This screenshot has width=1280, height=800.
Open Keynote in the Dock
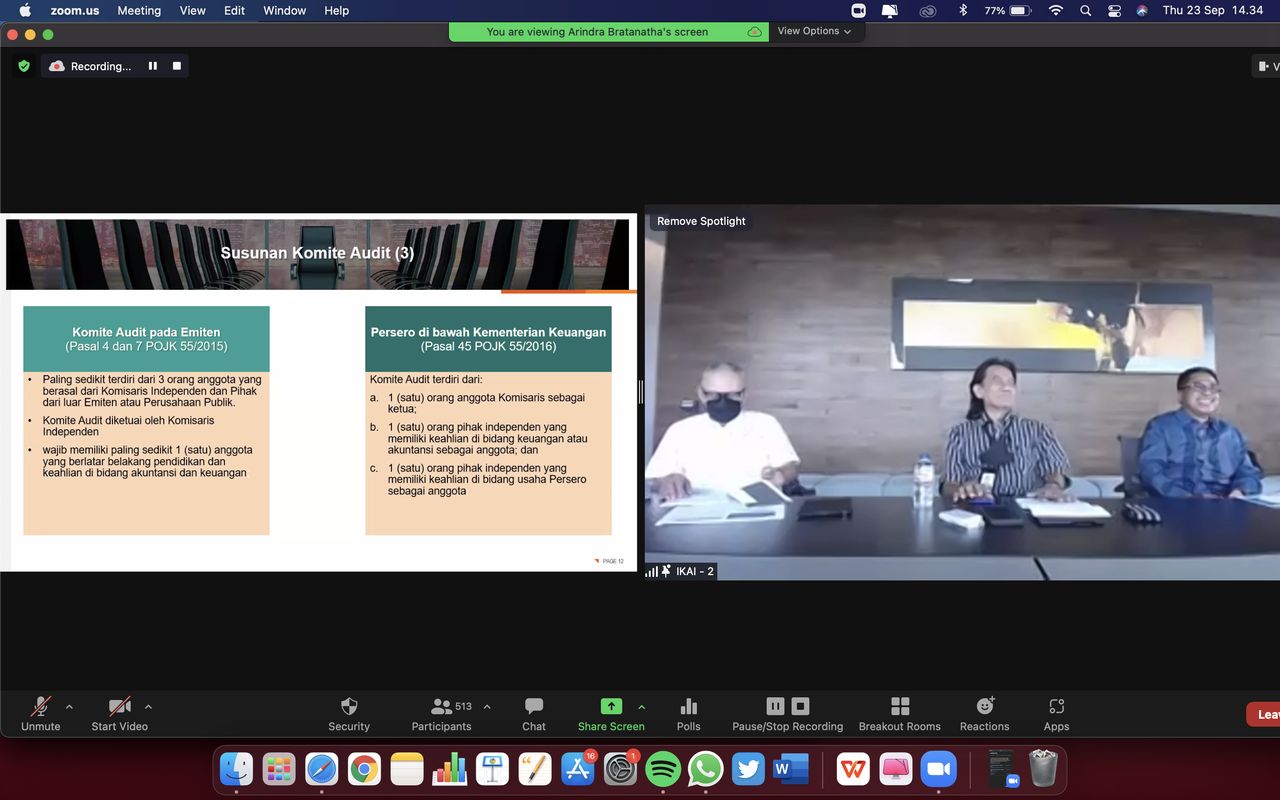click(493, 768)
